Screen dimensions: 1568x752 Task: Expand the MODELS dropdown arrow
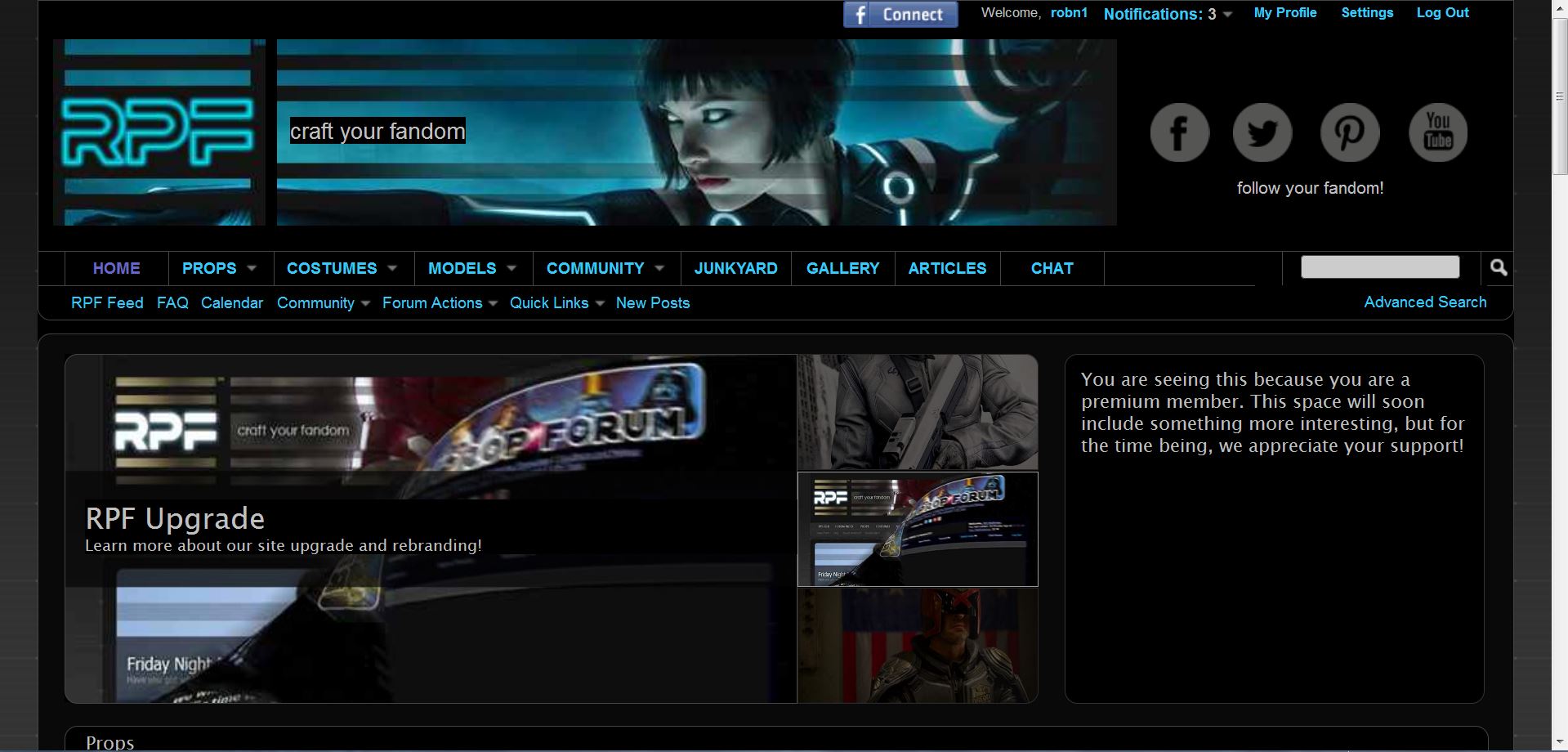click(x=511, y=268)
